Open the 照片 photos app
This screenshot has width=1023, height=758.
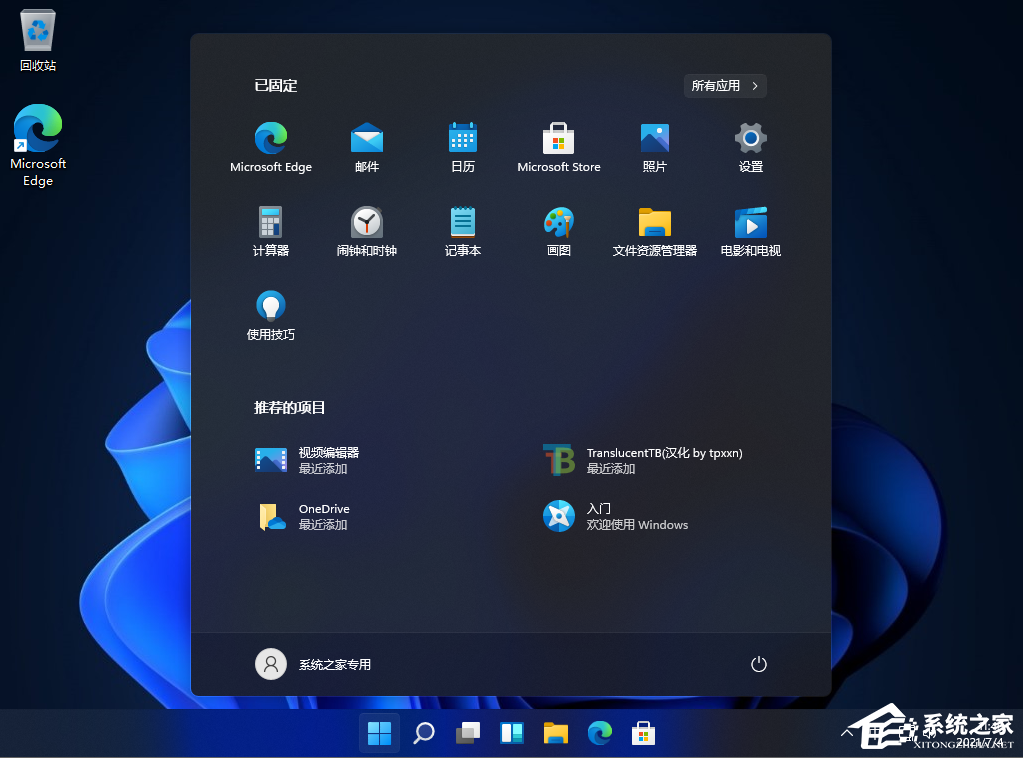[x=654, y=146]
